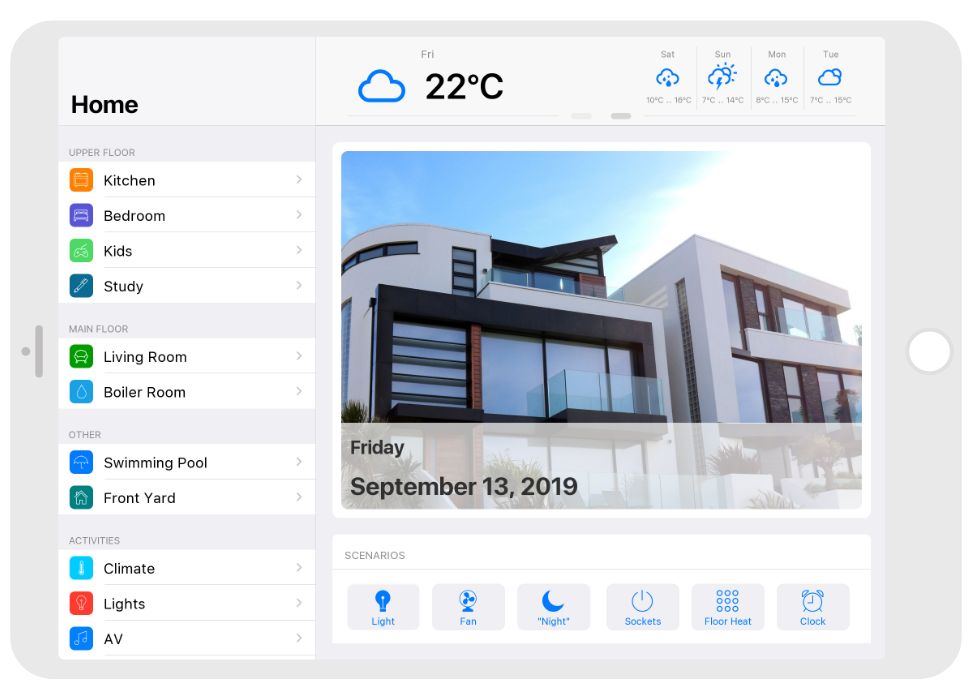Click the second weather page indicator dot

(x=621, y=116)
